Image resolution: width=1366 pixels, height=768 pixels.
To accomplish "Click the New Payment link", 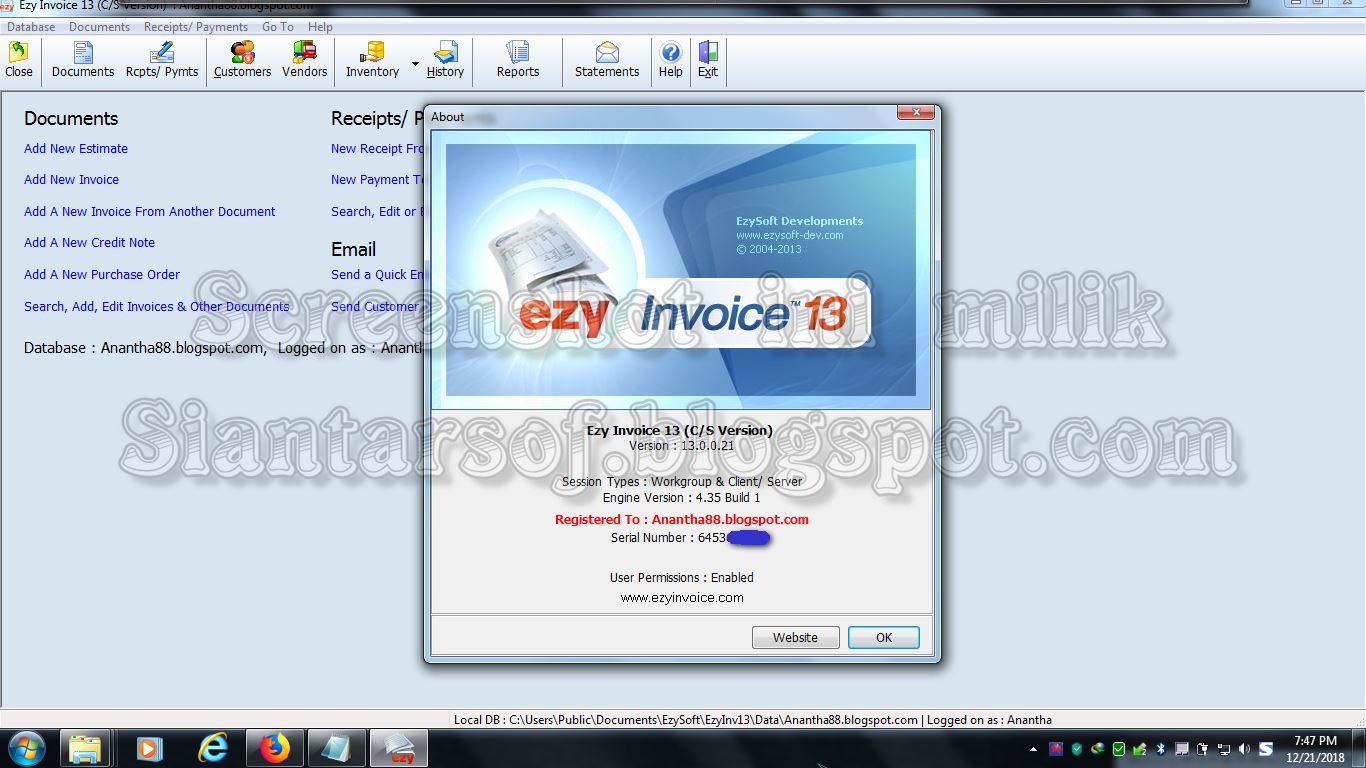I will tap(377, 180).
